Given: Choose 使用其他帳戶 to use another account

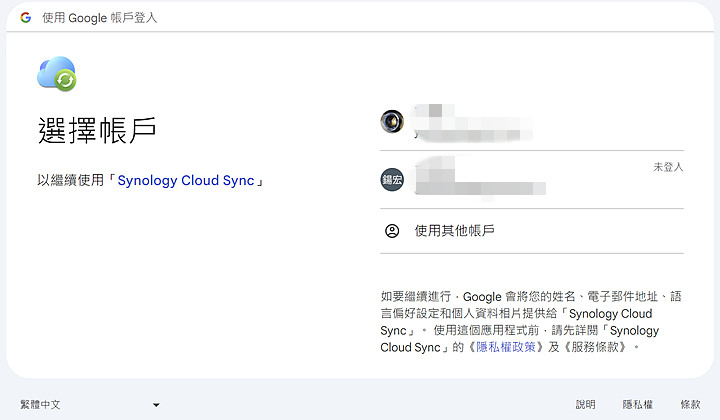Looking at the screenshot, I should (x=532, y=231).
